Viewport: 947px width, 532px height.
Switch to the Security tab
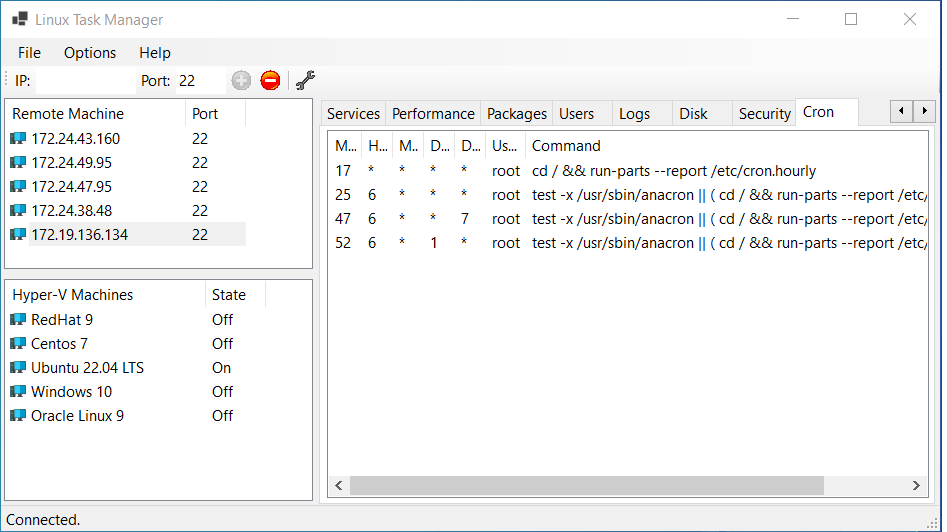pos(764,114)
